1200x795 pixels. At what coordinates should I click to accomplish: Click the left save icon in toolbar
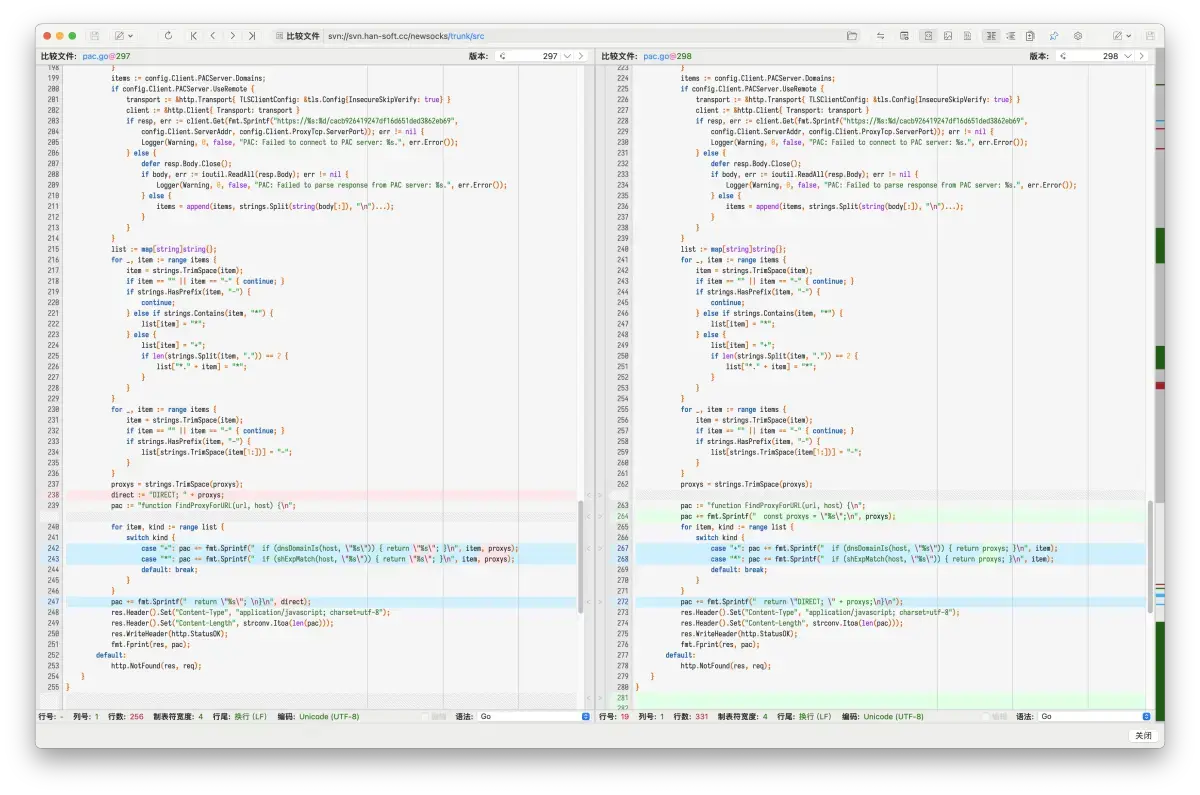click(x=95, y=36)
